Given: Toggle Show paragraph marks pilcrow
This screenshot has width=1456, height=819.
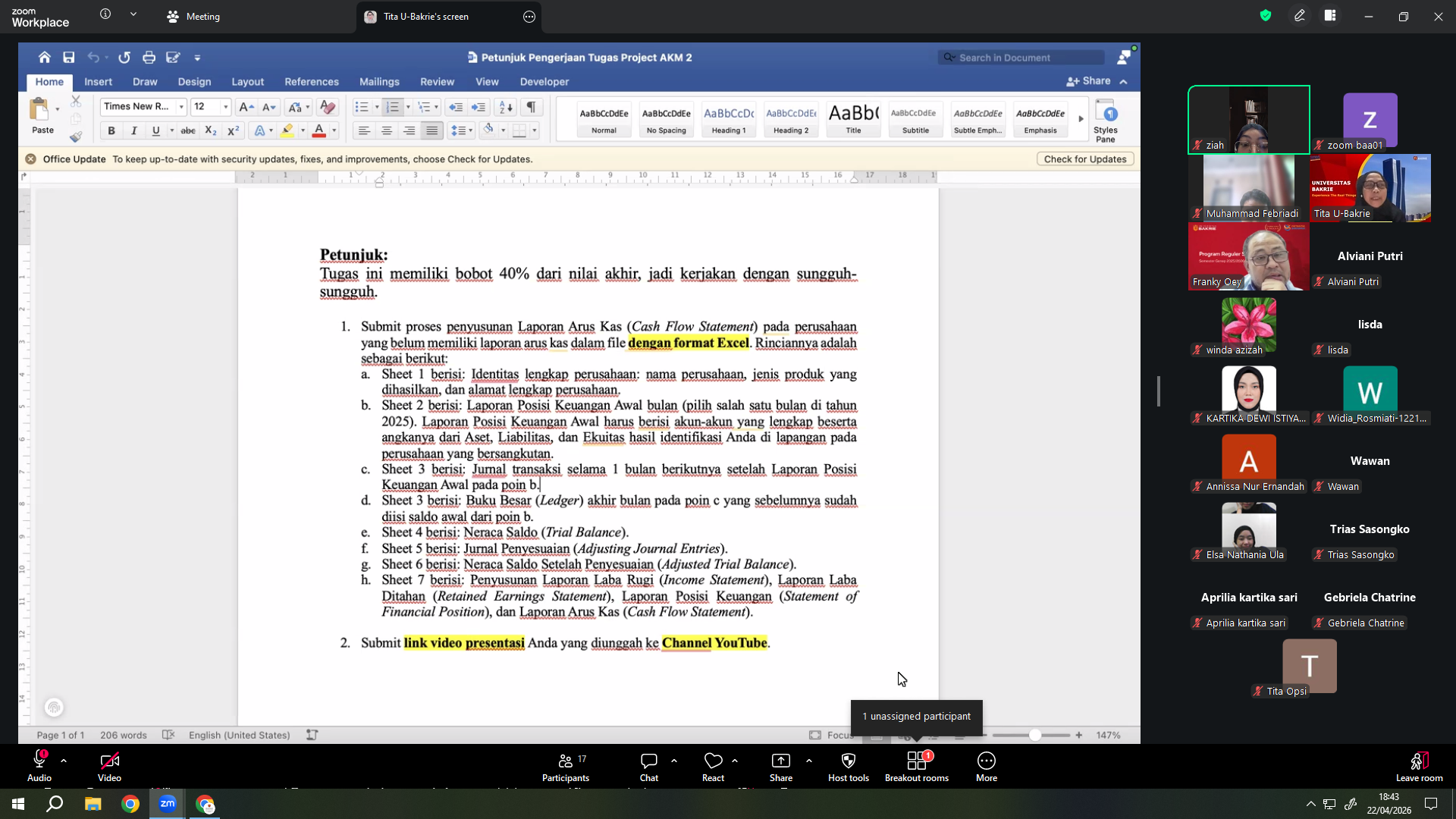Looking at the screenshot, I should 532,107.
